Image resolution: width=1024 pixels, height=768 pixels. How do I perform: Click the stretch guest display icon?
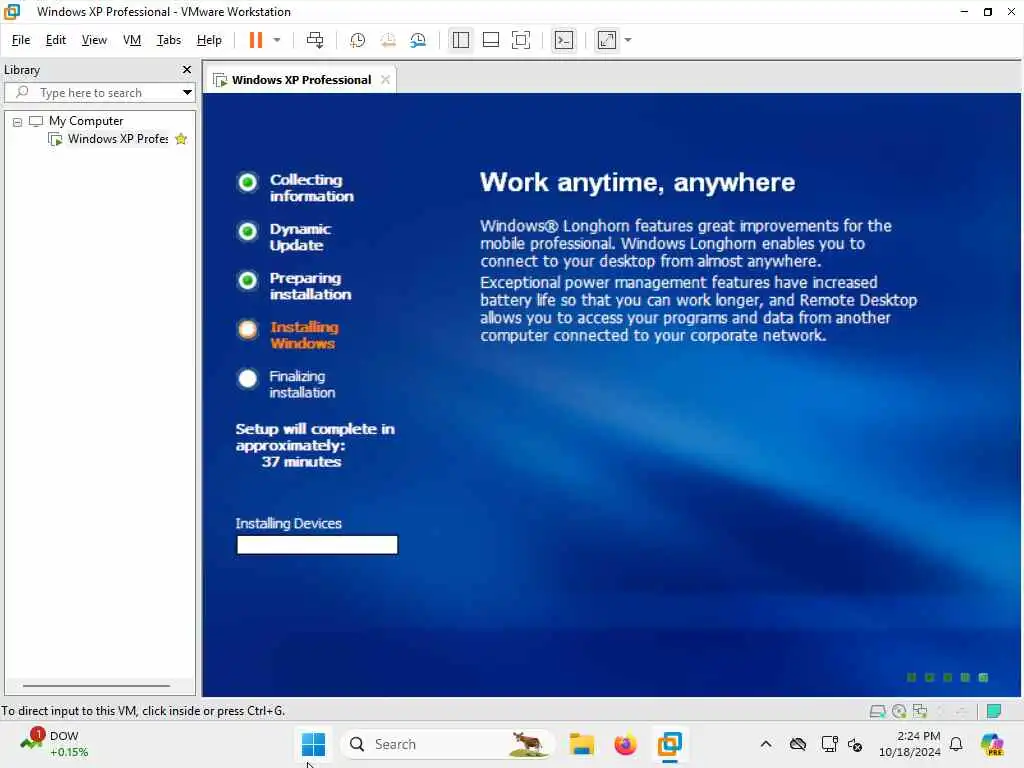point(607,40)
